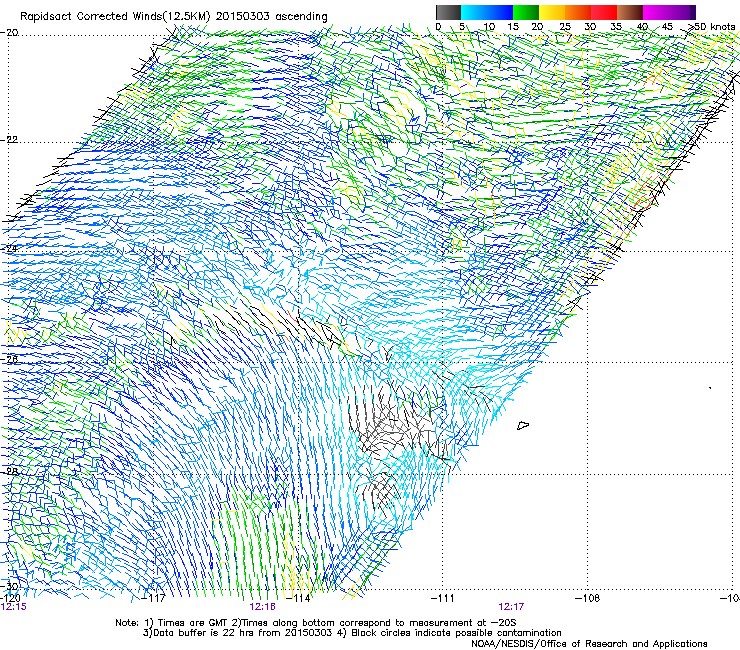This screenshot has width=740, height=650.
Task: Click the gray 0-5 knots legend swatch
Action: [x=449, y=12]
